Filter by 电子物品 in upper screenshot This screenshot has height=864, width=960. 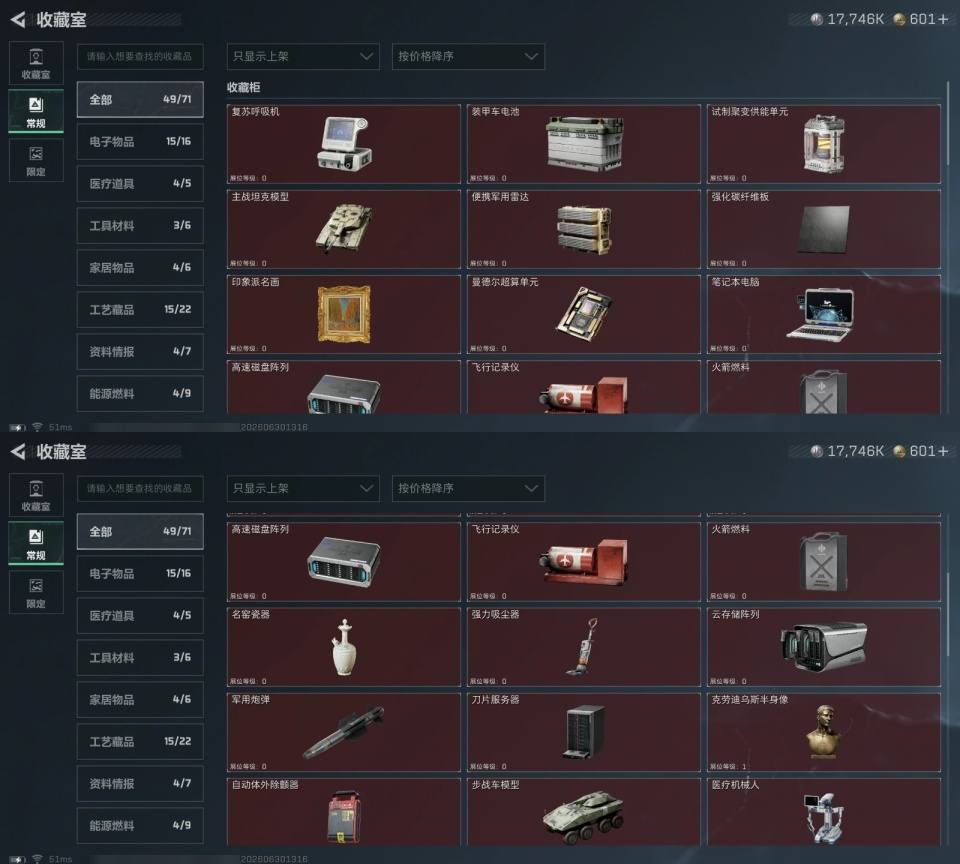click(x=140, y=141)
